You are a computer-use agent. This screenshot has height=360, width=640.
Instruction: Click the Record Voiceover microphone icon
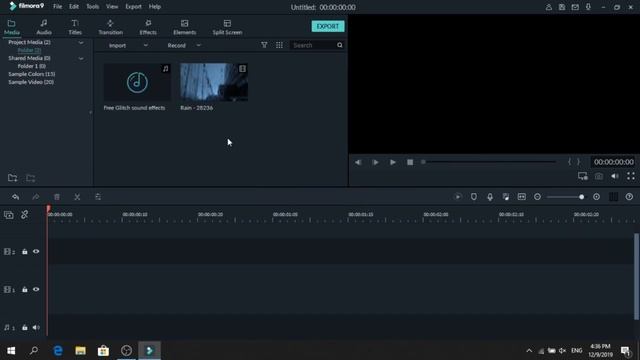[490, 197]
